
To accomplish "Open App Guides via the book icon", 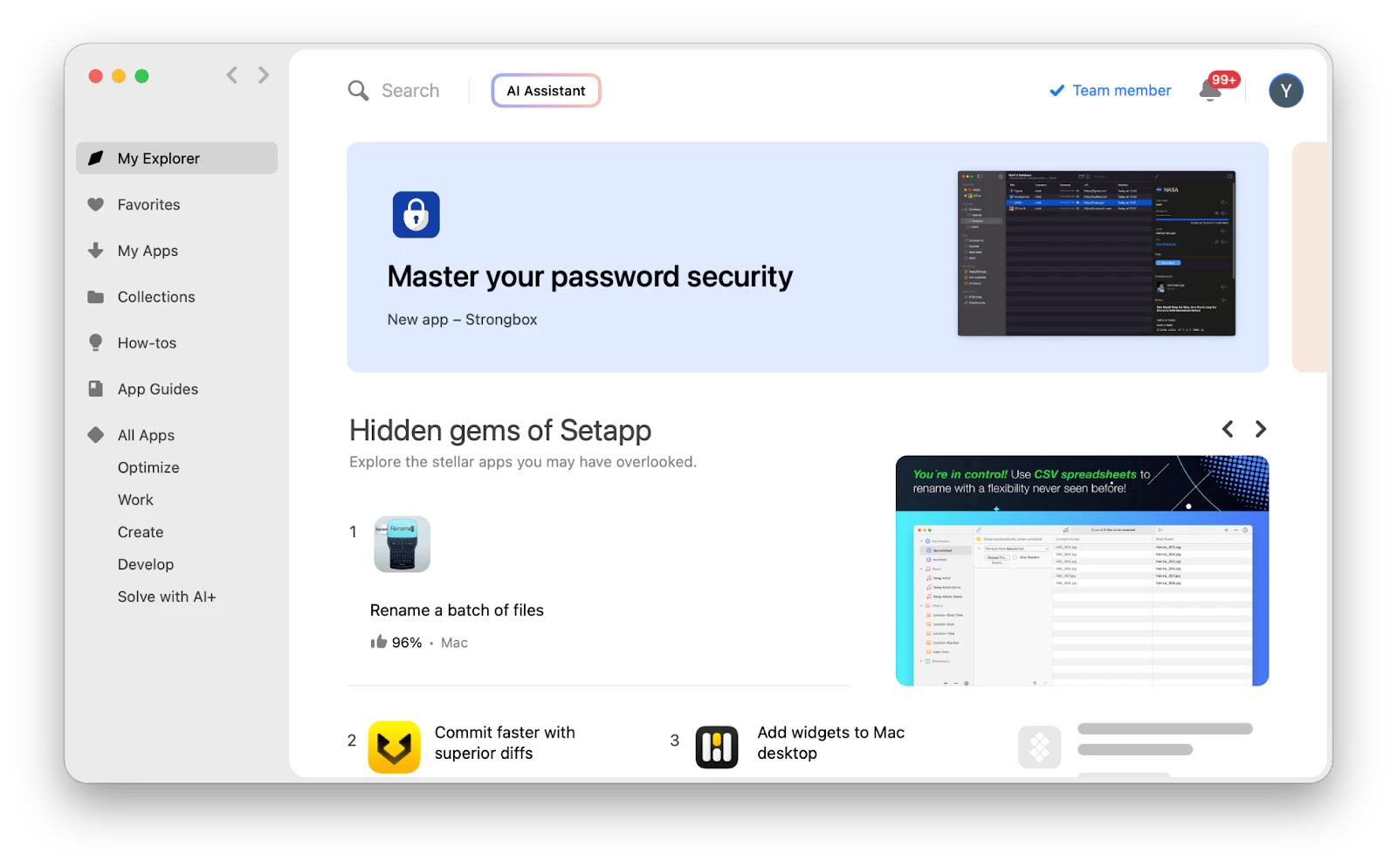I will [x=96, y=389].
